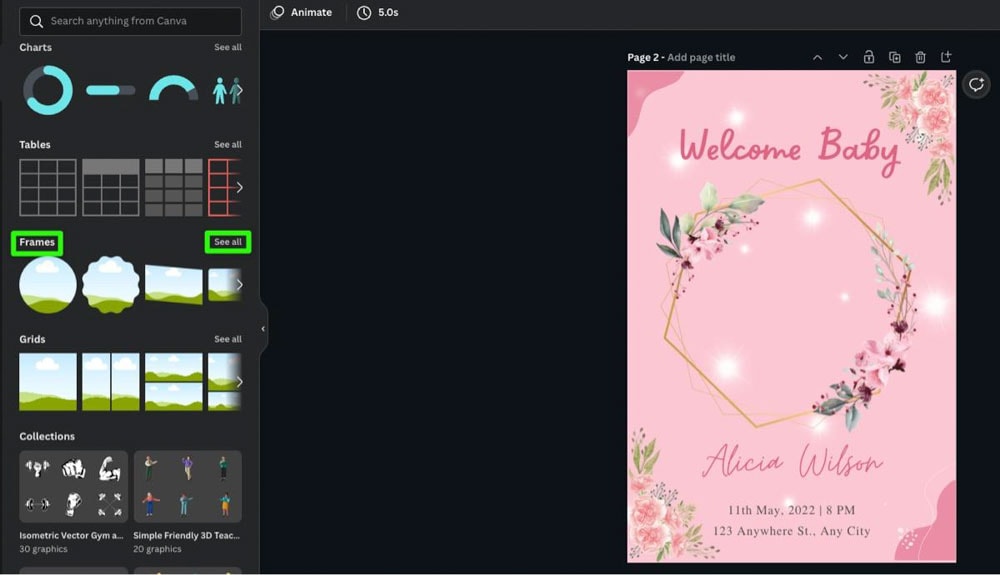Add the circle frame
This screenshot has width=1000, height=575.
48,285
